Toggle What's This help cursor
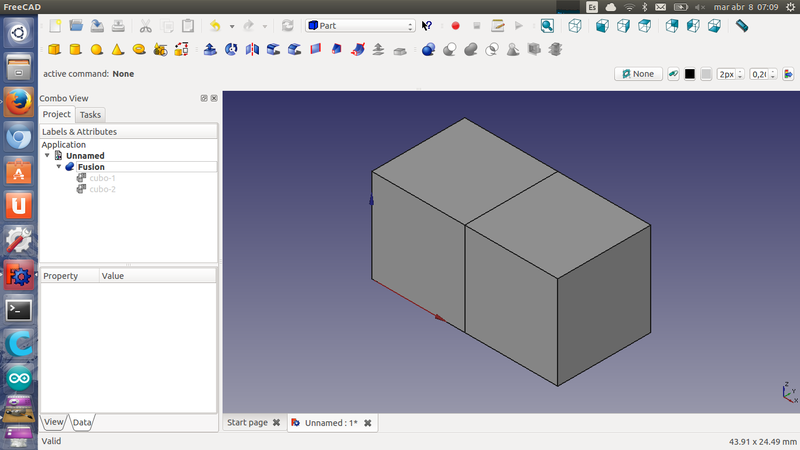Screen dimensions: 800x450 click(x=428, y=25)
